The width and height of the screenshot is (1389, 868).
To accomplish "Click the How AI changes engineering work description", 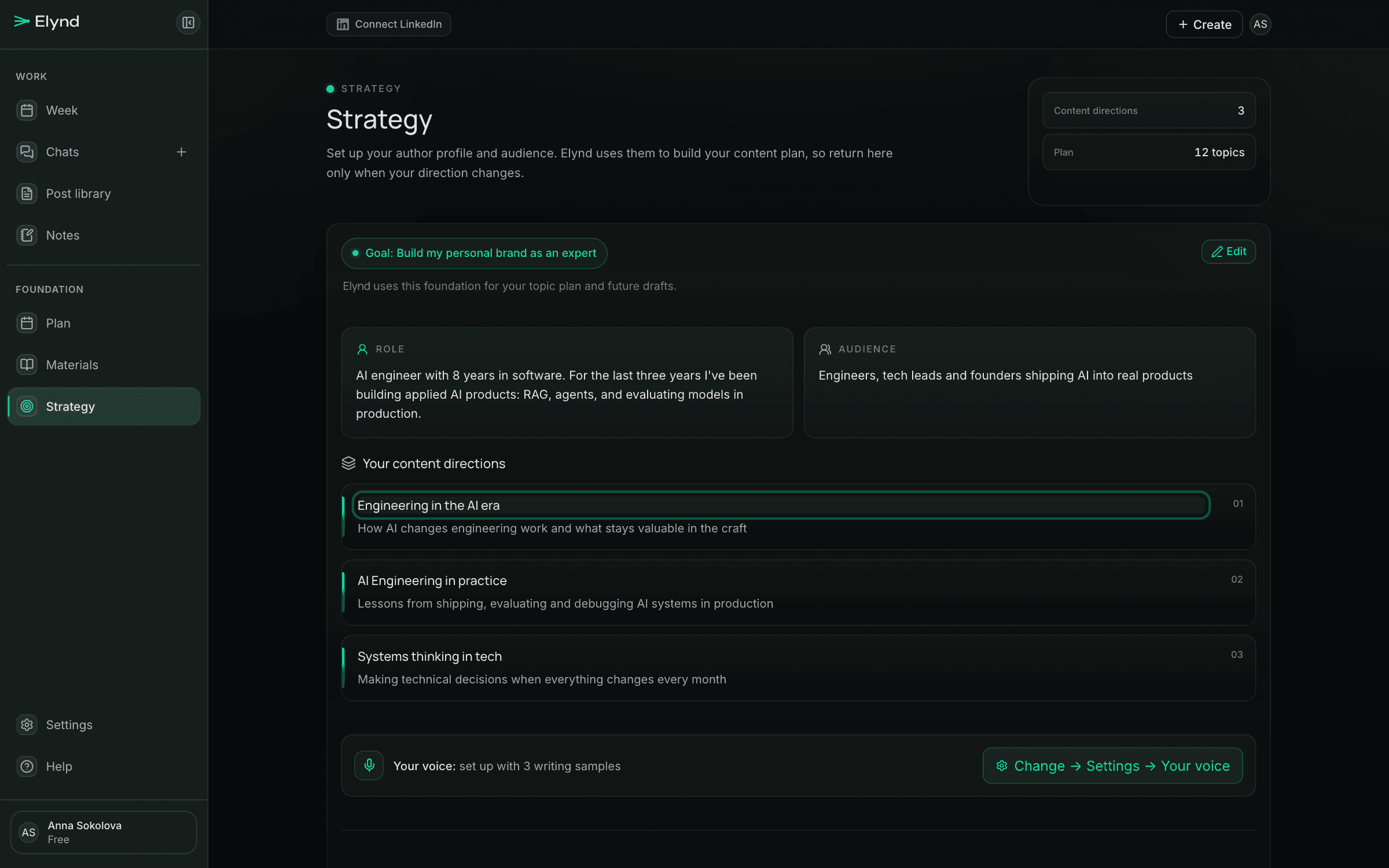I will point(552,528).
